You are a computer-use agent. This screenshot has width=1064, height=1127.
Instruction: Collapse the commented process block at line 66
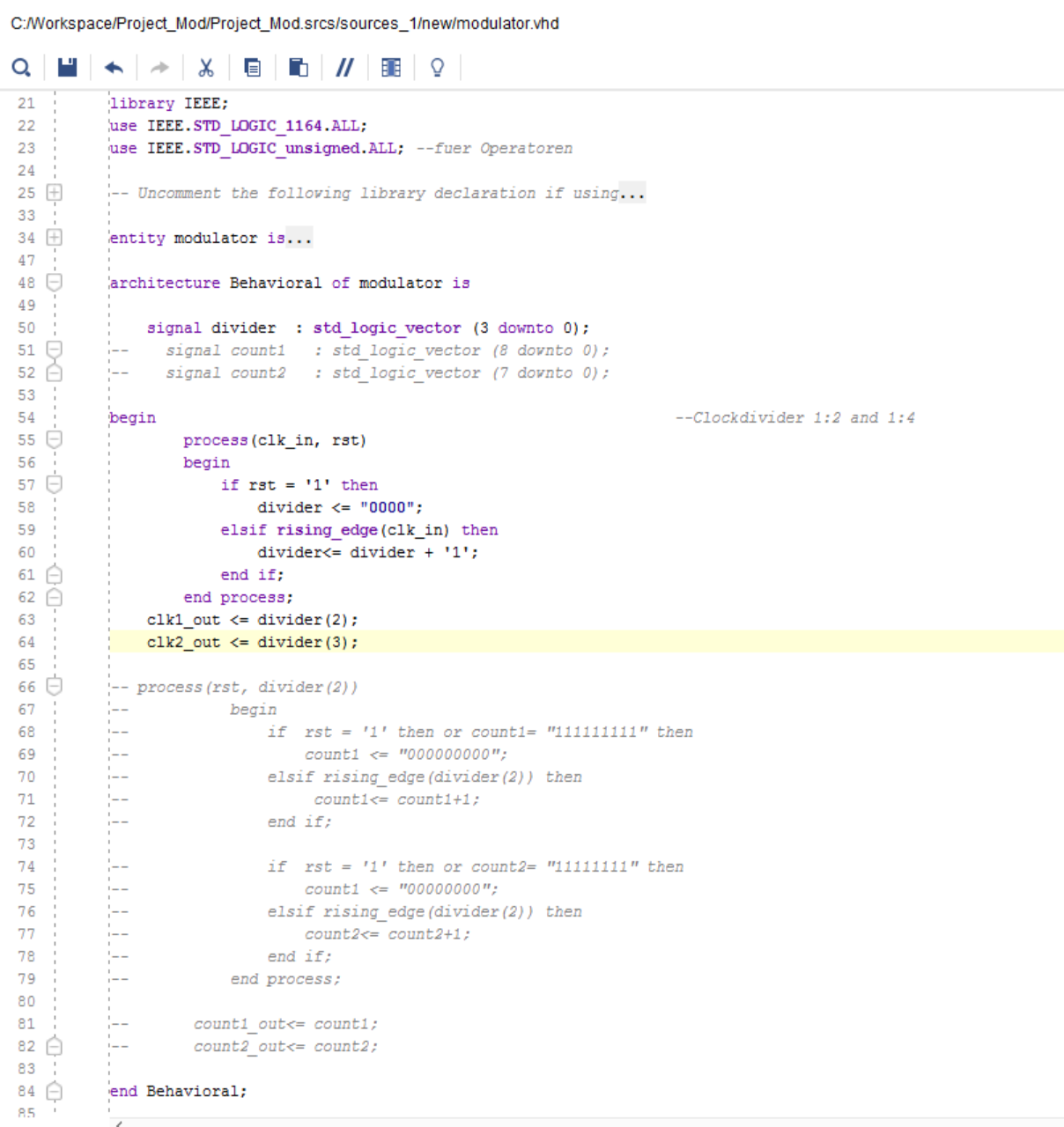pyautogui.click(x=54, y=687)
